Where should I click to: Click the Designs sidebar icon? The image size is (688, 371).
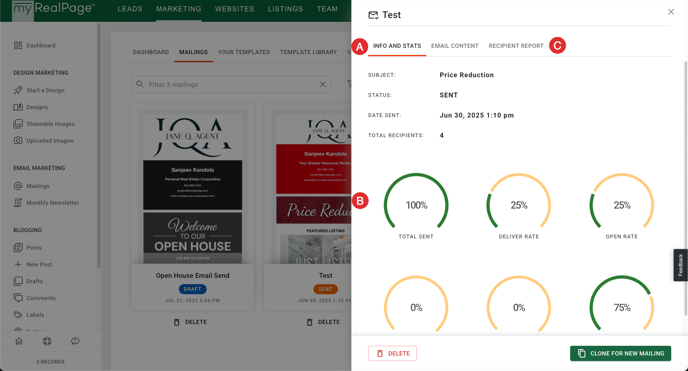[18, 107]
